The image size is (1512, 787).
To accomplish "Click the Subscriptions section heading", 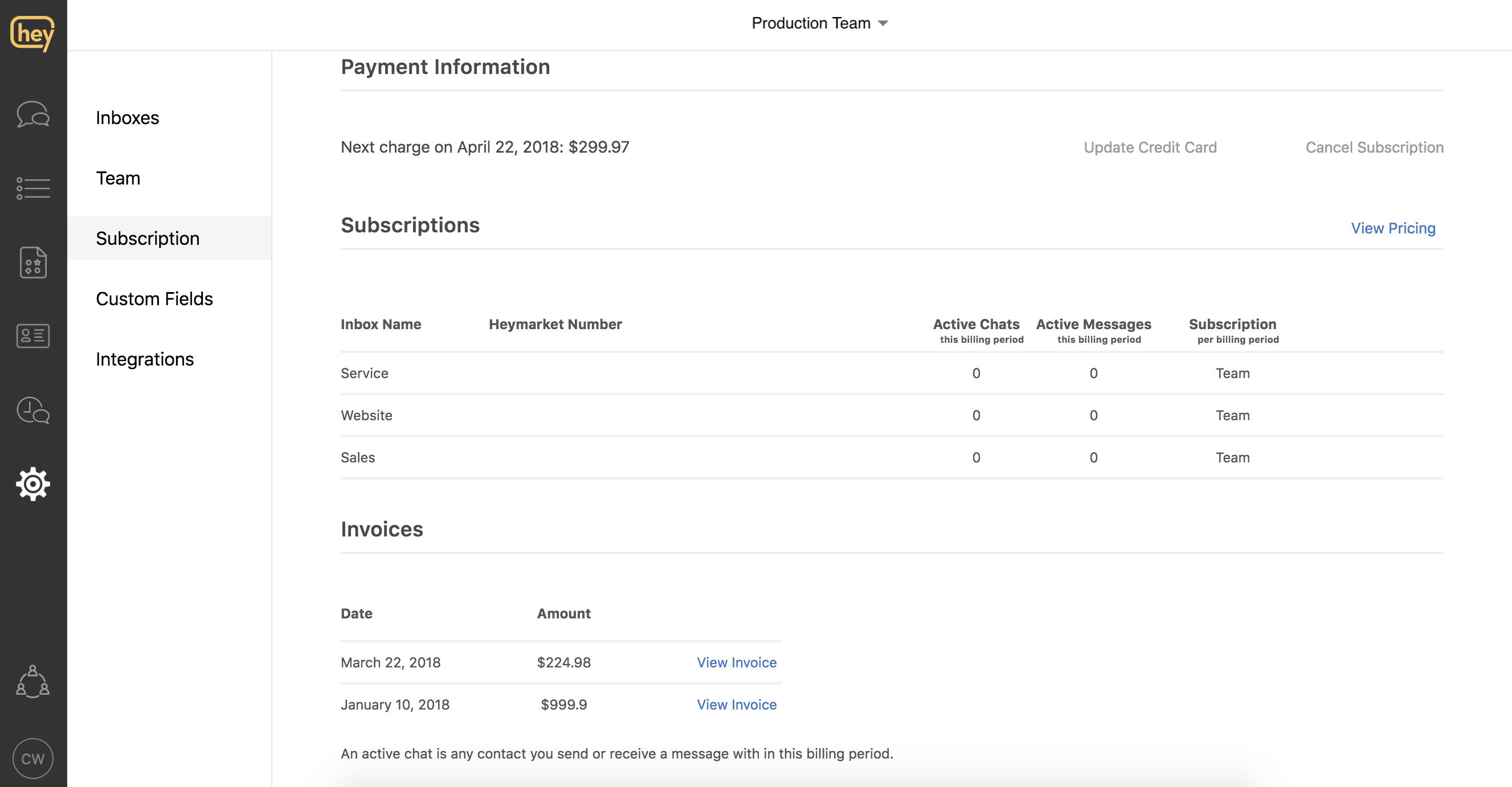I will tap(410, 226).
